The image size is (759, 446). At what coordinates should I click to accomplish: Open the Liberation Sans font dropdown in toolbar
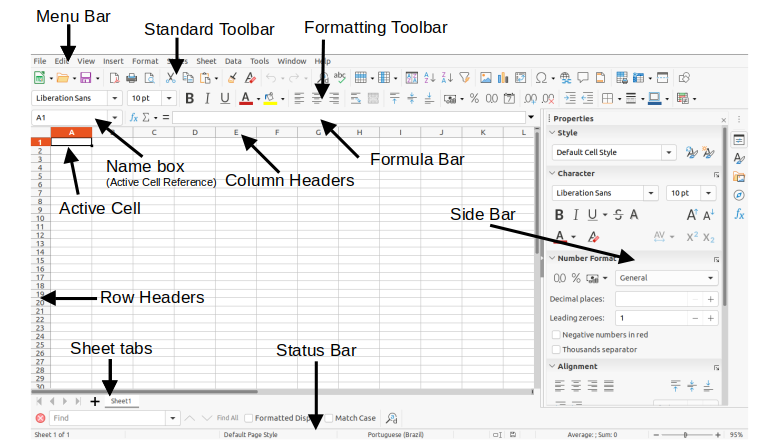[x=115, y=98]
